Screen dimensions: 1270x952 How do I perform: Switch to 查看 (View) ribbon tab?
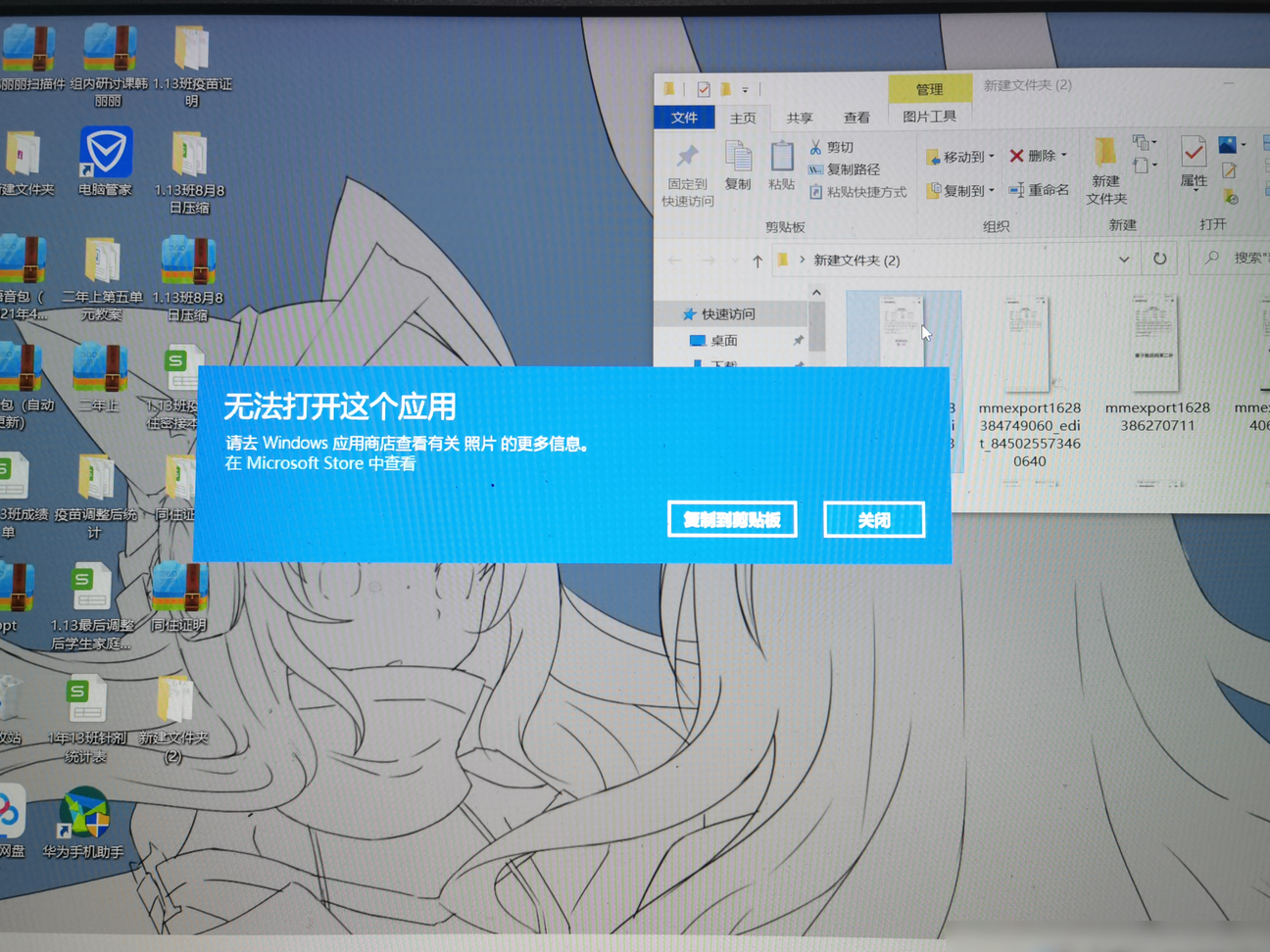tap(856, 118)
